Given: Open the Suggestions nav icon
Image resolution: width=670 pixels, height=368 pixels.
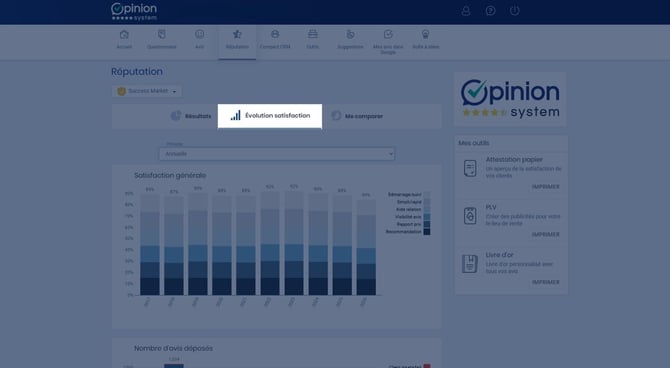Looking at the screenshot, I should tap(350, 34).
